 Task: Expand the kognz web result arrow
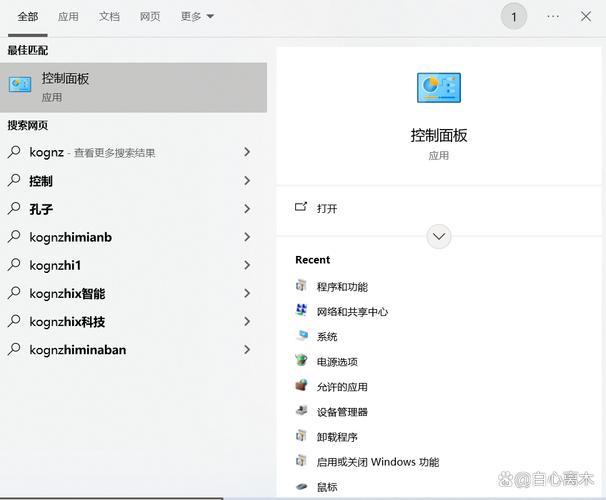(247, 152)
